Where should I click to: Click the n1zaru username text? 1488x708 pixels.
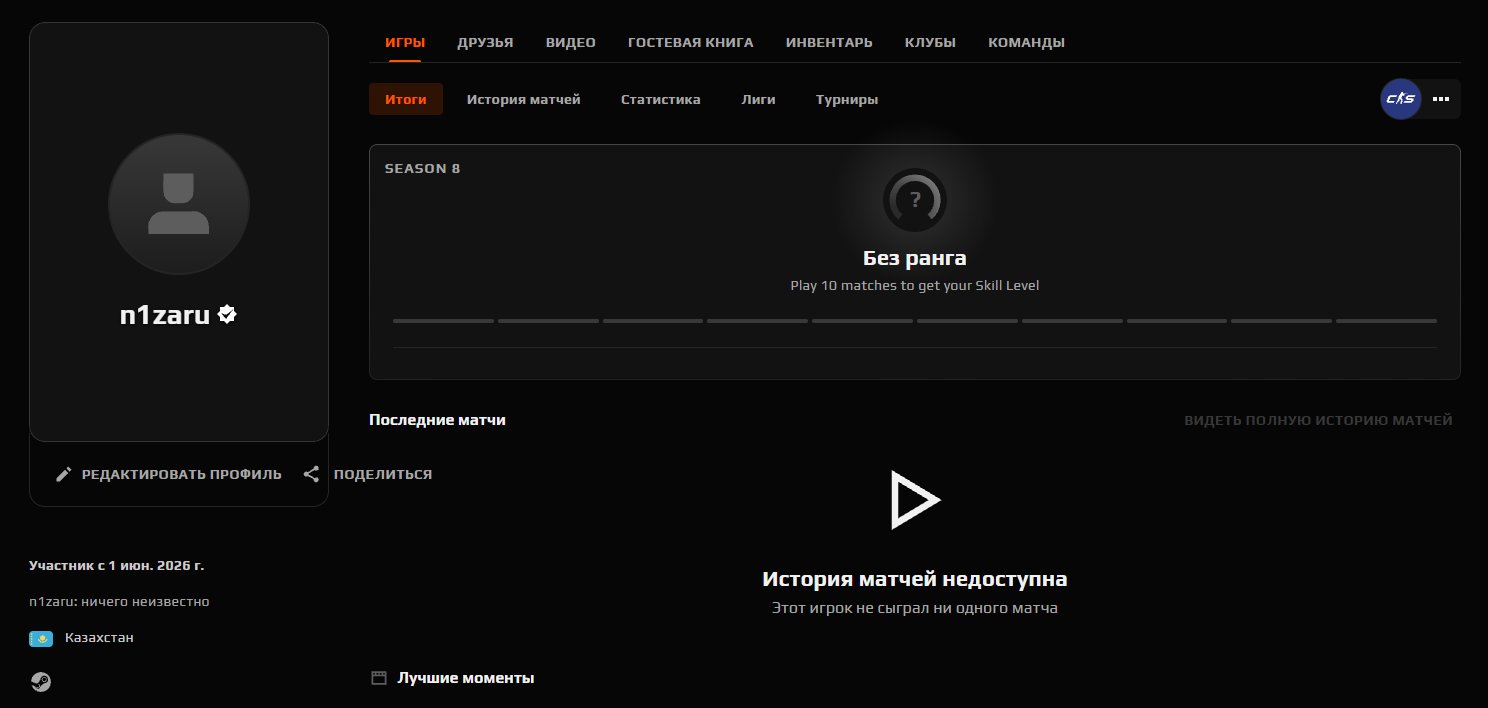click(165, 314)
